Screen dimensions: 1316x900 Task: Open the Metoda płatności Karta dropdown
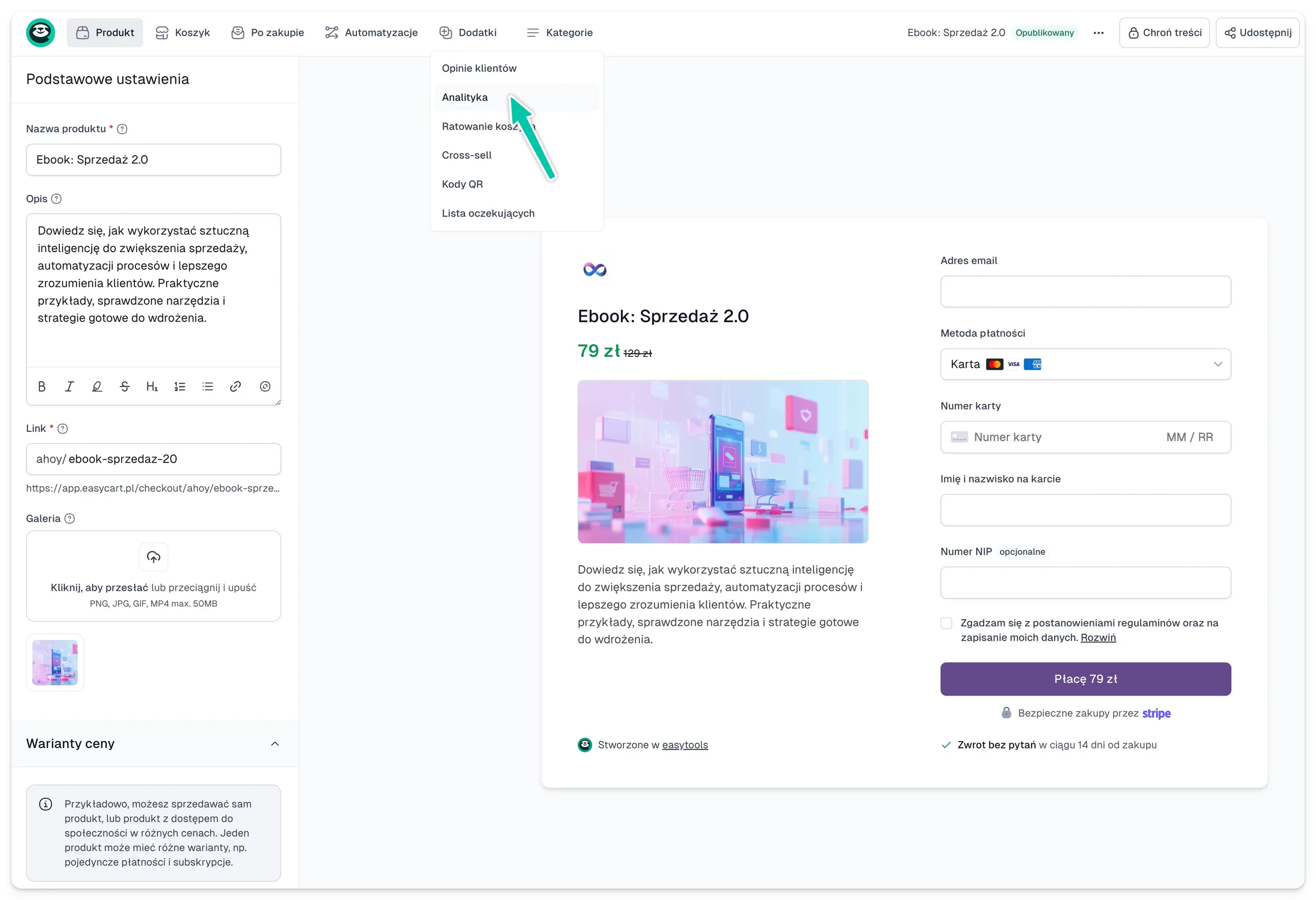coord(1086,364)
